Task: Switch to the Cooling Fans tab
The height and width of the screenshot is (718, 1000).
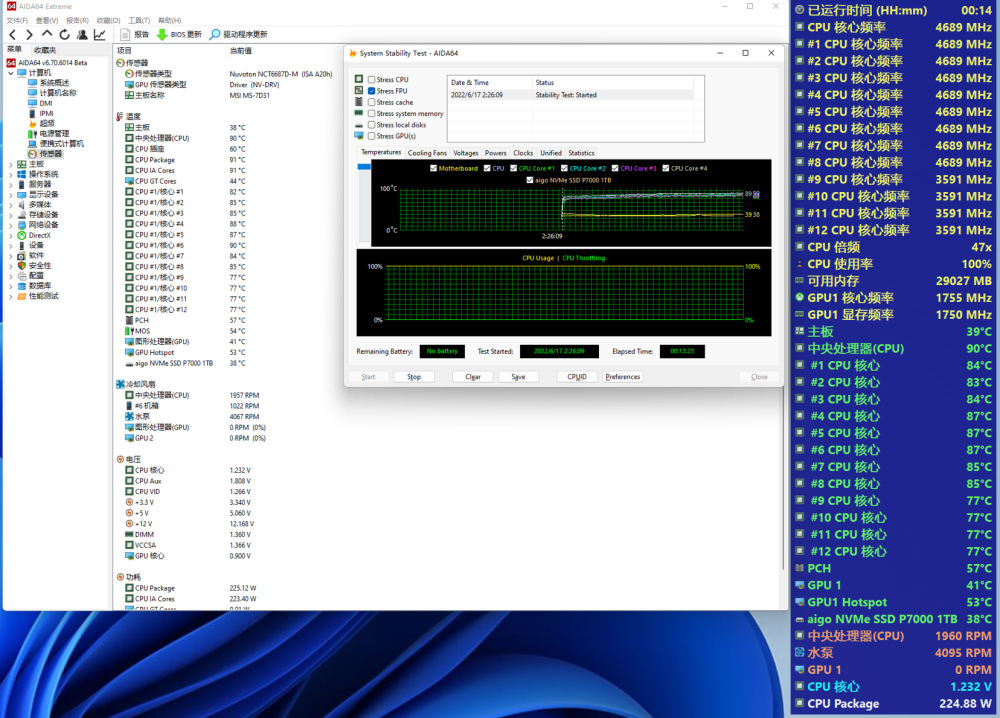Action: pyautogui.click(x=427, y=153)
